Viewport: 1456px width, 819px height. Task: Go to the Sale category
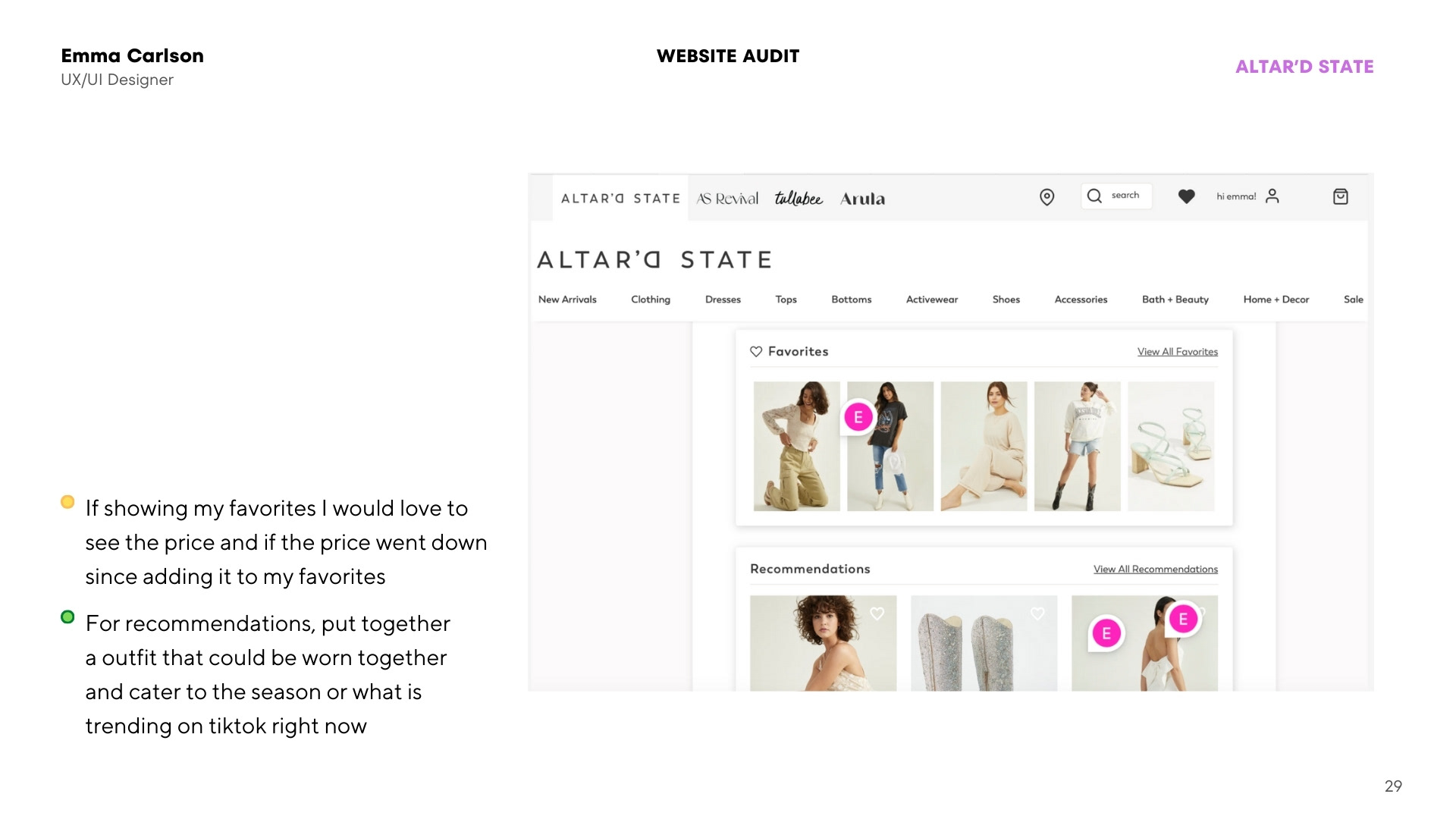point(1354,300)
